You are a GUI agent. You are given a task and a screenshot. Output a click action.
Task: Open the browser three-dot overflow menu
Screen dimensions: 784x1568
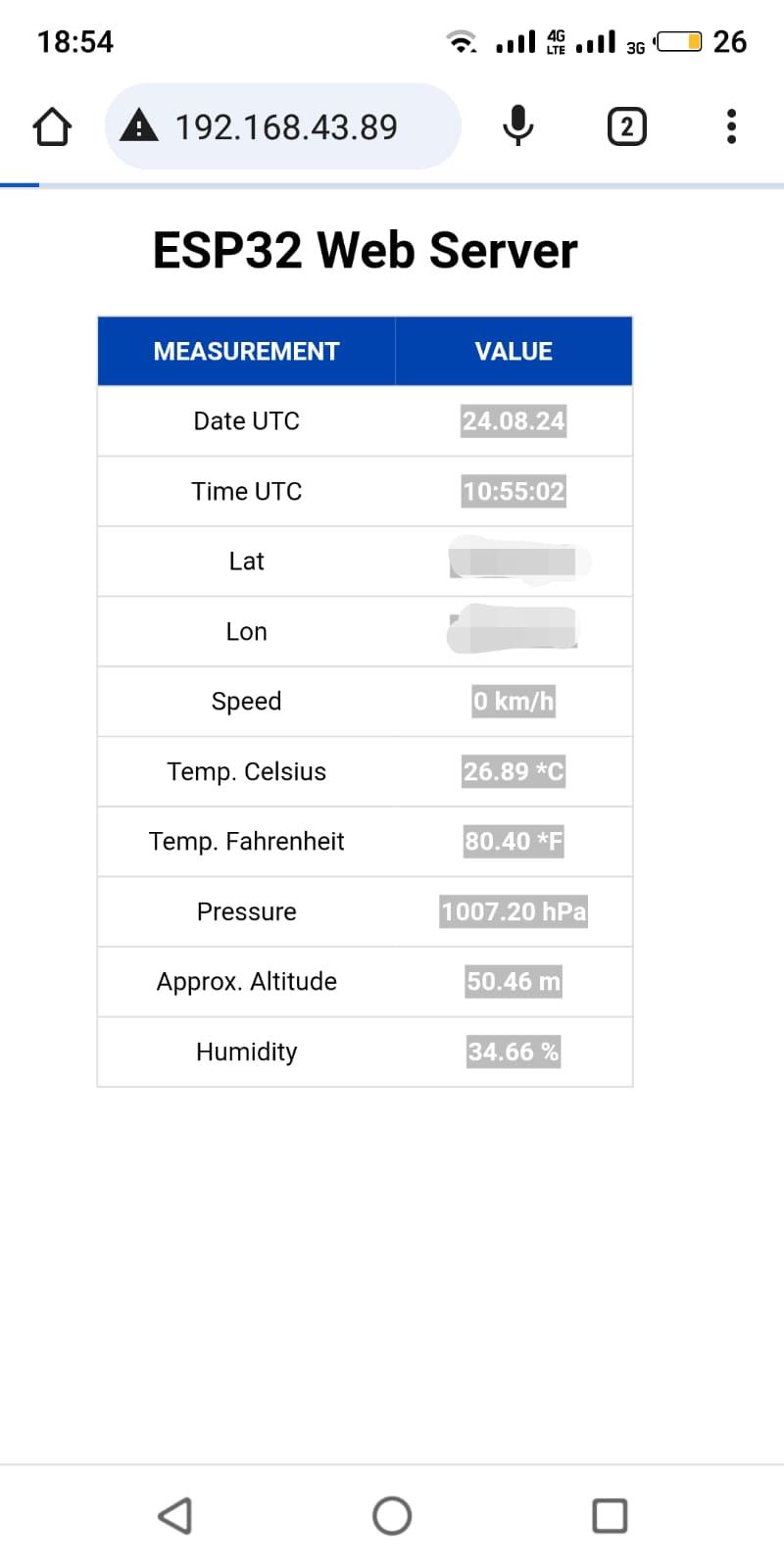tap(730, 125)
